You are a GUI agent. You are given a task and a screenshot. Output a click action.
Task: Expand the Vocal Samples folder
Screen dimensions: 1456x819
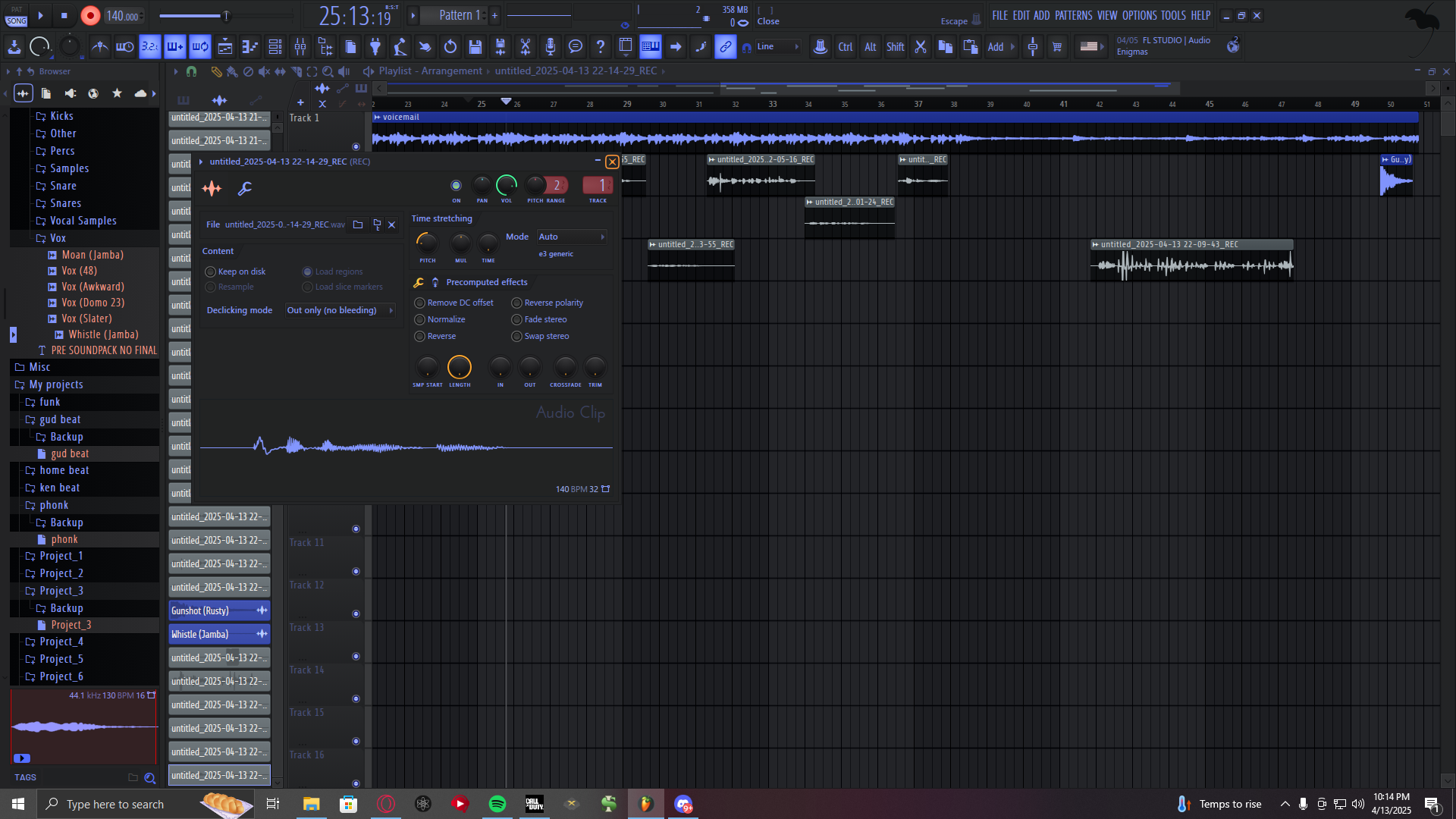click(83, 221)
